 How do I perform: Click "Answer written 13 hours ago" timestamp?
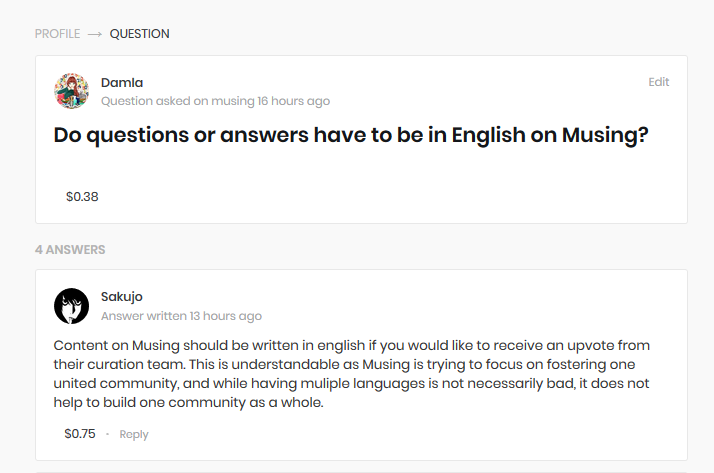(181, 316)
